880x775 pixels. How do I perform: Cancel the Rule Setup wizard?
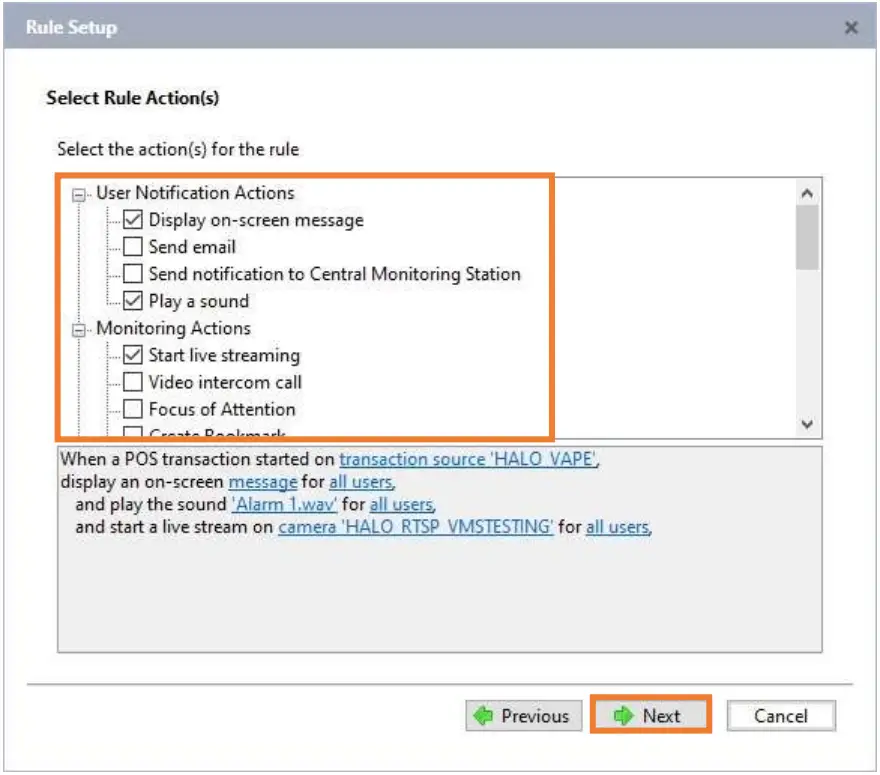pyautogui.click(x=782, y=716)
